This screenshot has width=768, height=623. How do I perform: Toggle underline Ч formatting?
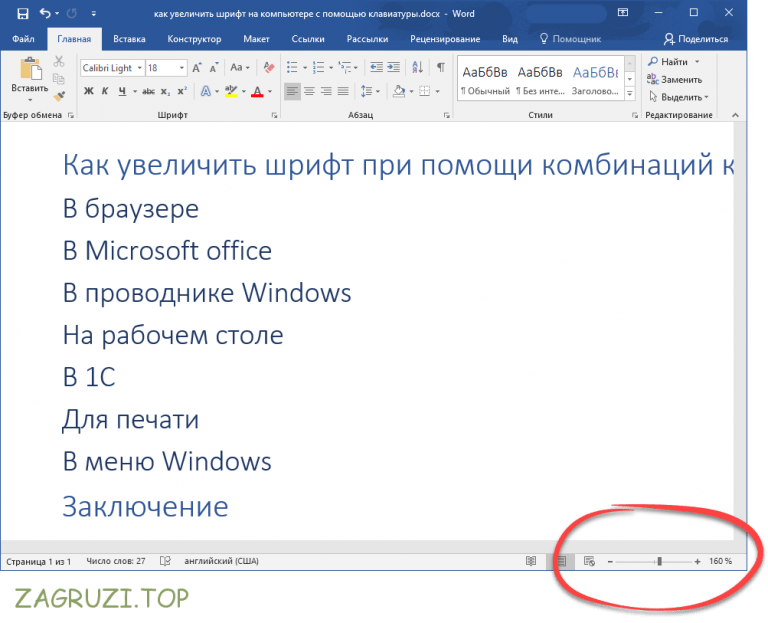(122, 91)
